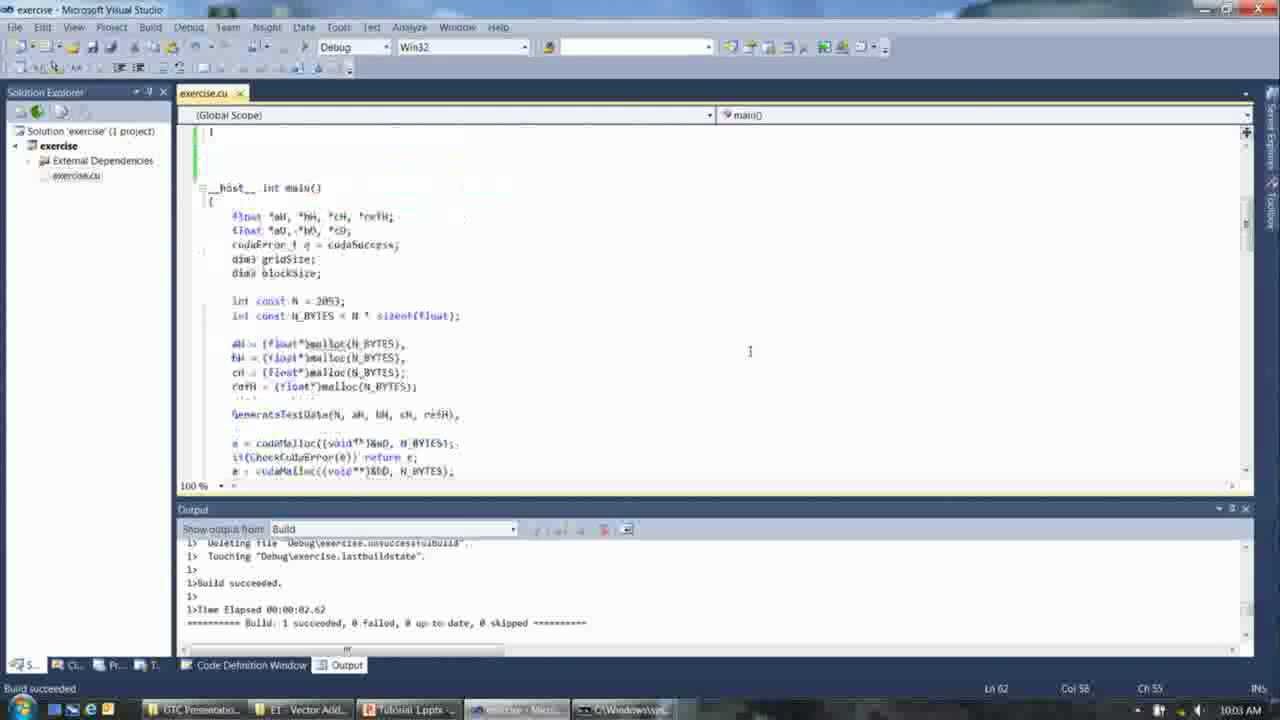Click the Output horizontal scrollbar
This screenshot has width=1280, height=720.
[346, 649]
